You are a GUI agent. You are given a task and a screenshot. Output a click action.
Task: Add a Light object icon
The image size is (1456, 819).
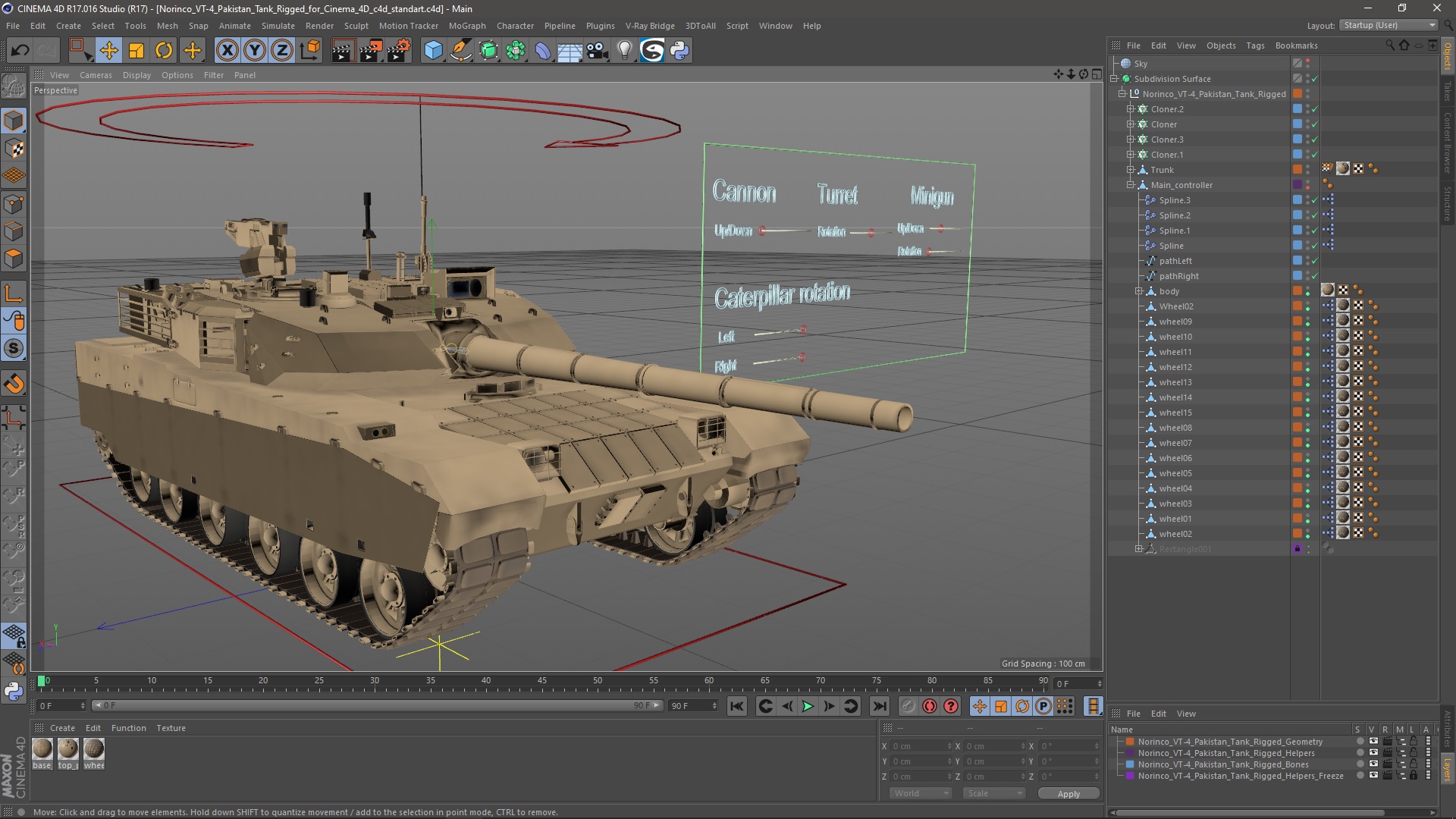(x=625, y=51)
